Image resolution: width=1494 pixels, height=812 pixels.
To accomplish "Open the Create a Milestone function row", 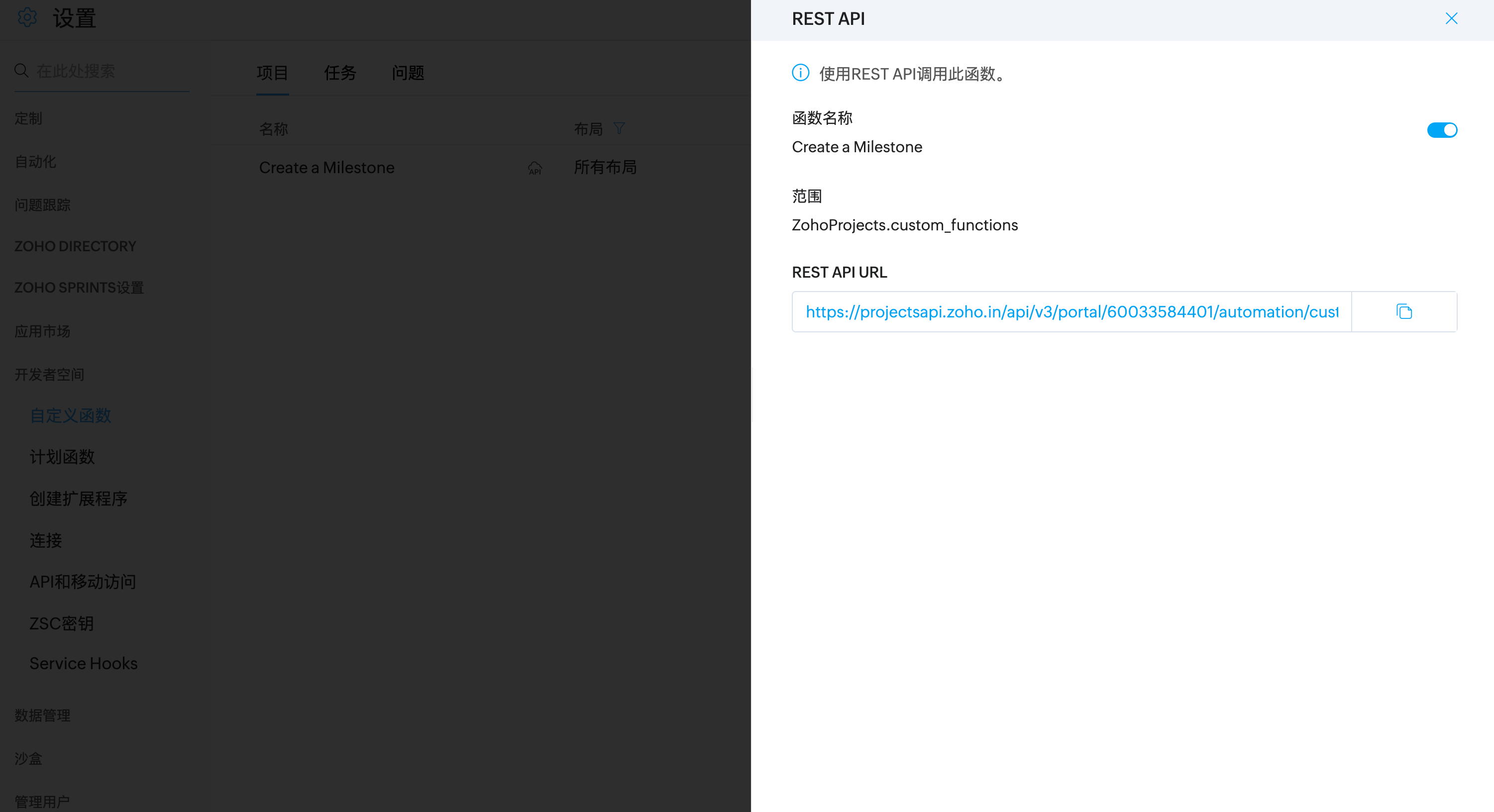I will [326, 168].
